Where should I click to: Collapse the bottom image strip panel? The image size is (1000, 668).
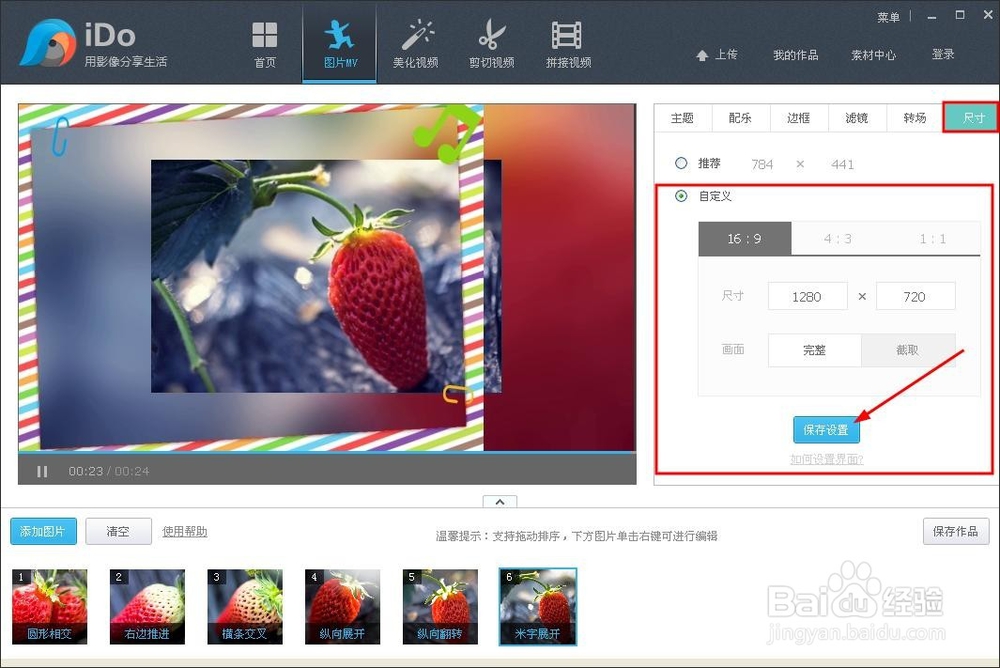click(500, 502)
